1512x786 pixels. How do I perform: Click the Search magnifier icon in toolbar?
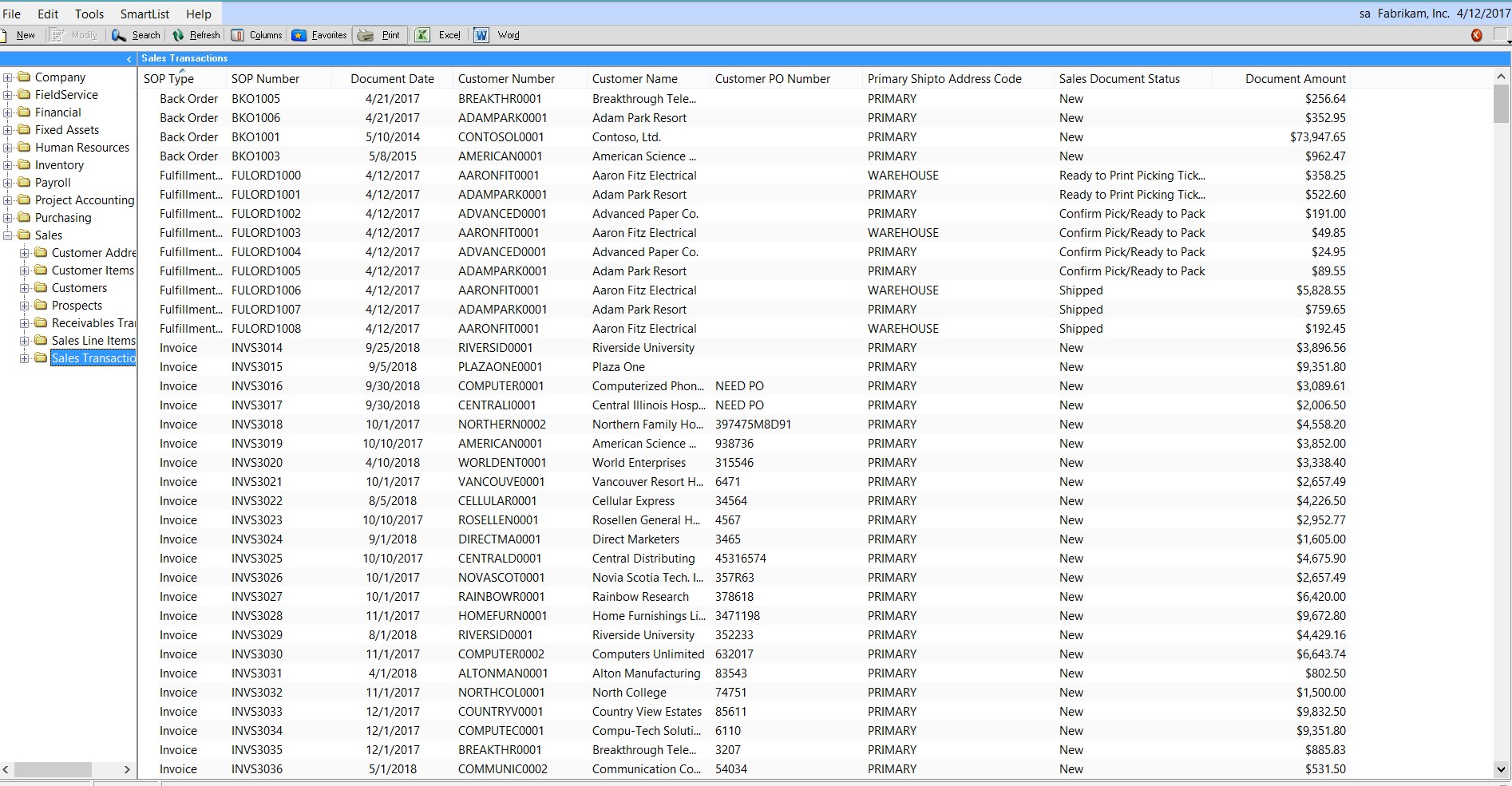[119, 35]
